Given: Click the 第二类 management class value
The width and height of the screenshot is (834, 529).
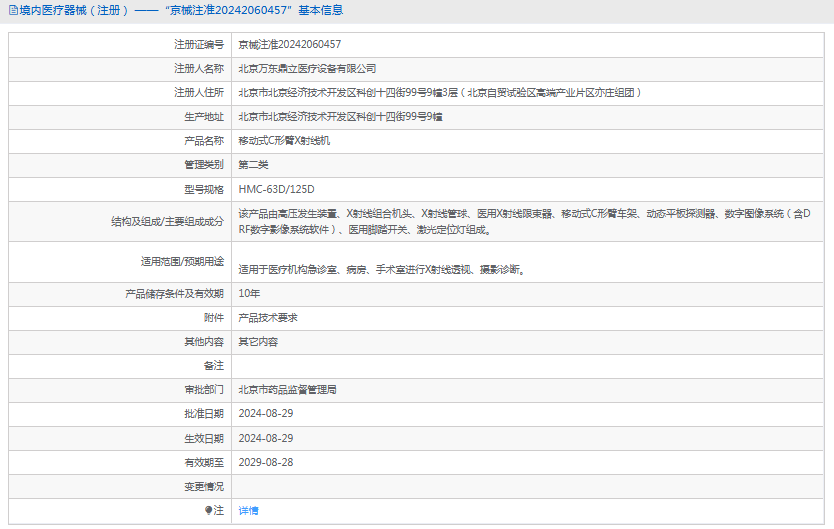Looking at the screenshot, I should [253, 165].
